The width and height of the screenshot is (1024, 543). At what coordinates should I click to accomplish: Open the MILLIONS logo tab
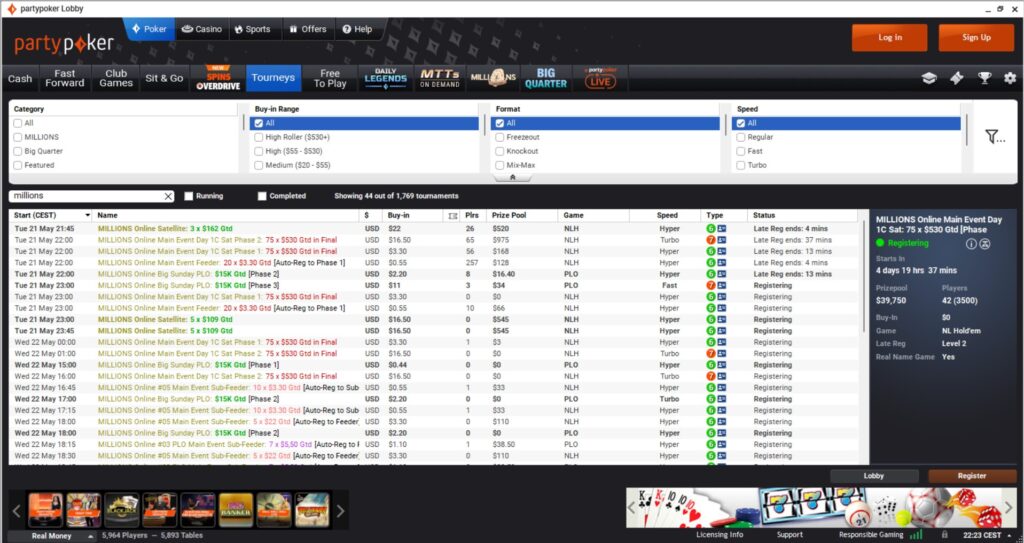pos(493,78)
